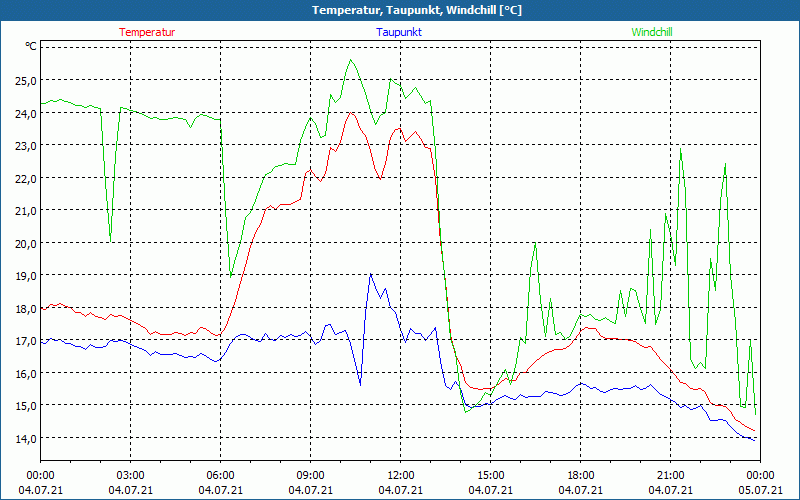Image resolution: width=800 pixels, height=500 pixels.
Task: Click the 14,0 y-axis value
Action: tap(27, 438)
